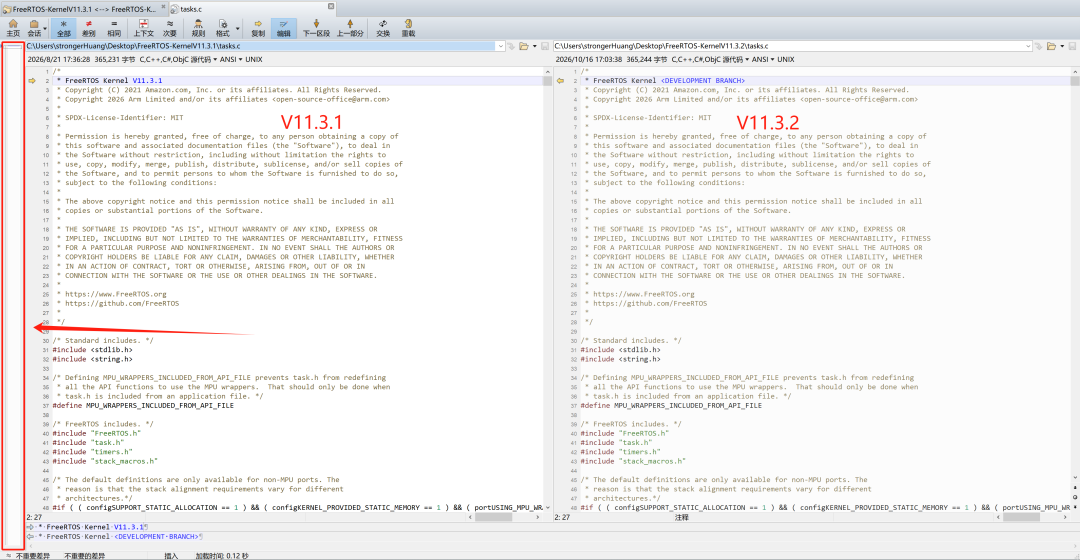Open left file format dropdown C,C++,C#,ObjC 源代码
This screenshot has height=560, width=1080.
click(178, 59)
